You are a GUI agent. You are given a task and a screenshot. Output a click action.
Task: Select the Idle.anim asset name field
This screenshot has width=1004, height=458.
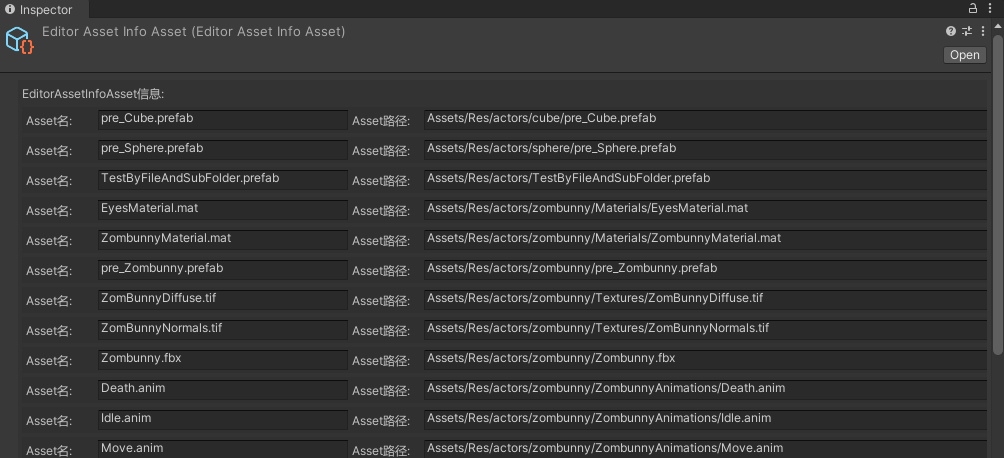click(x=223, y=420)
